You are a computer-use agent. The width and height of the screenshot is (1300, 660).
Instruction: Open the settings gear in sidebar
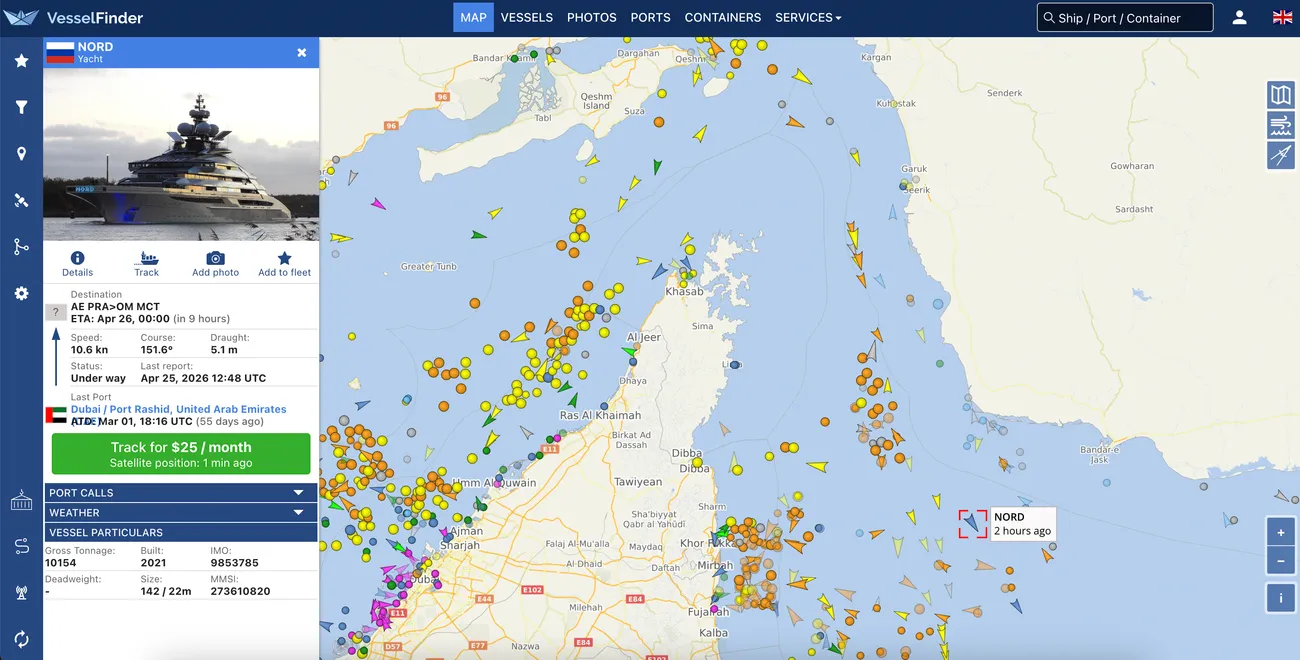pos(21,293)
